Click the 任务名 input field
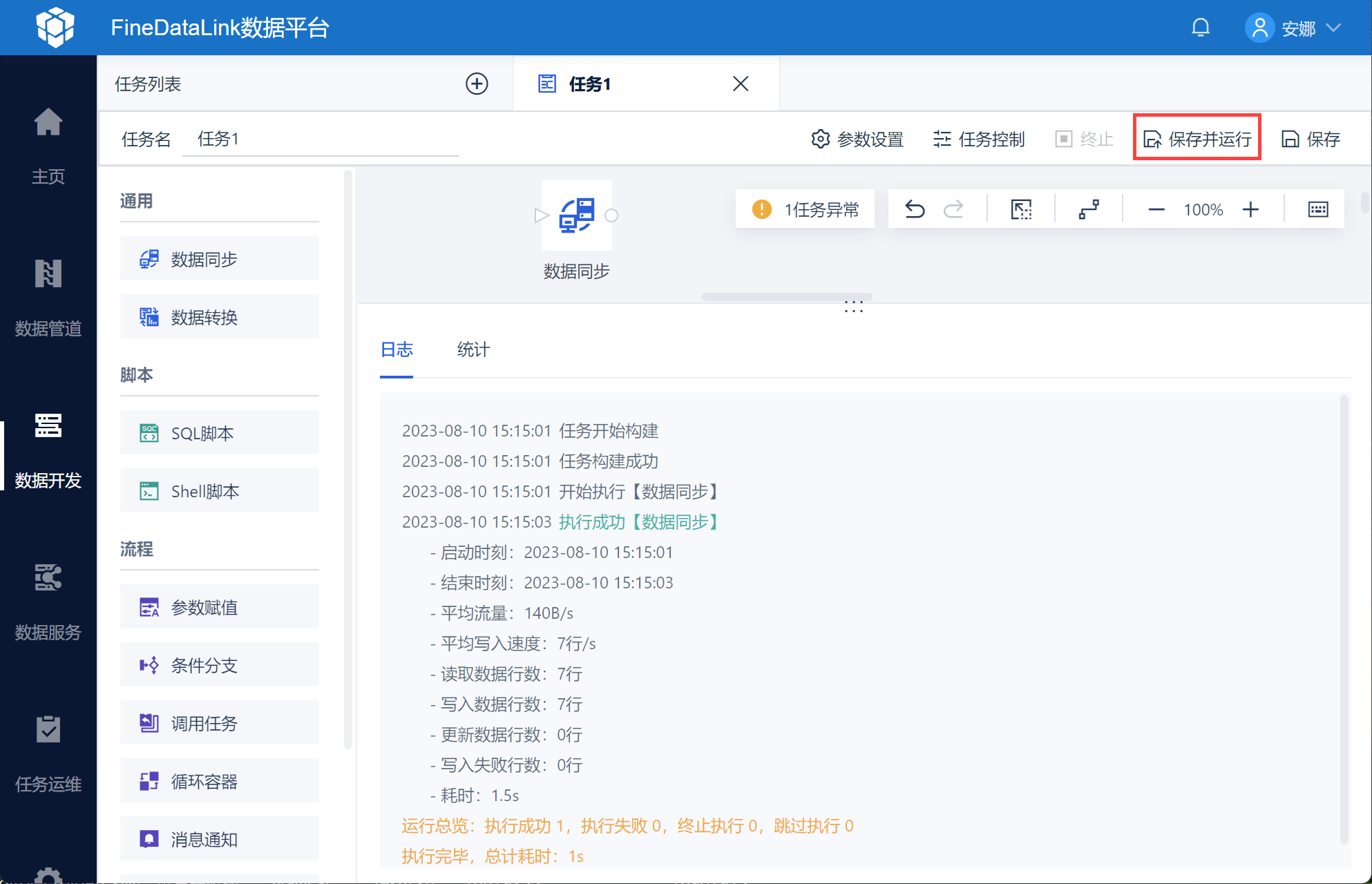 pyautogui.click(x=321, y=139)
